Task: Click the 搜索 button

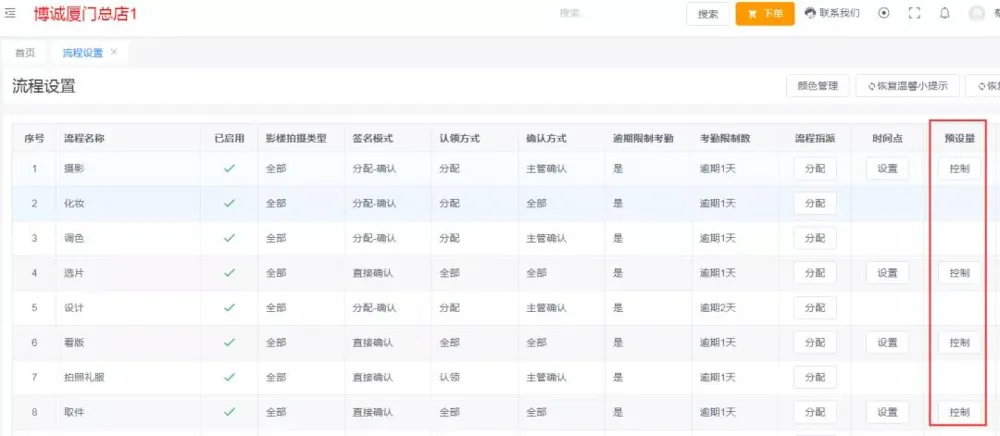Action: [707, 14]
